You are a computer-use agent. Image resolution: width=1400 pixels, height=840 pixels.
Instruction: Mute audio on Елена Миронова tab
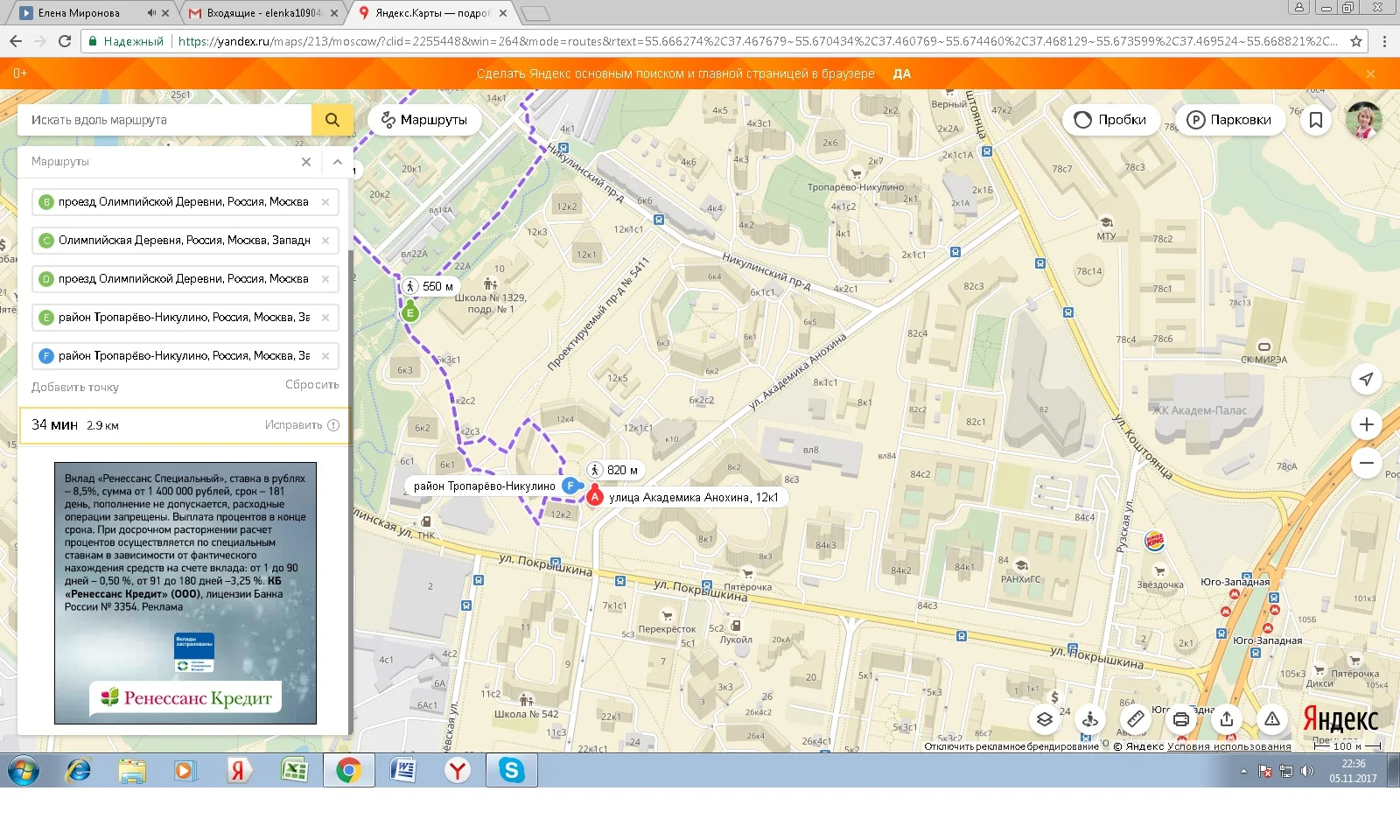click(x=150, y=13)
